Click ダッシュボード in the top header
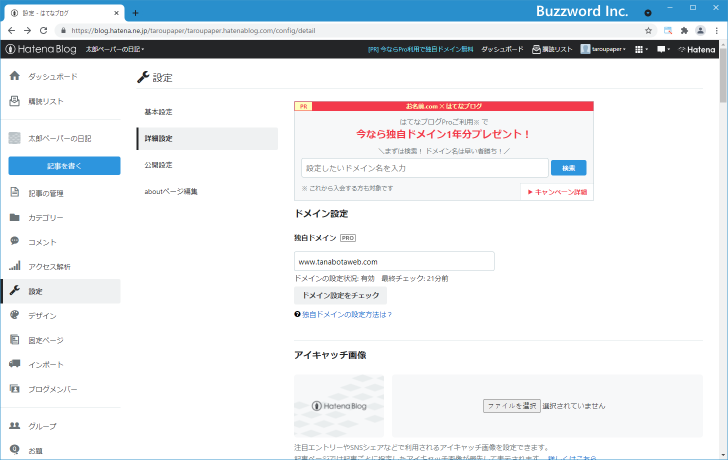728x460 pixels. (502, 49)
